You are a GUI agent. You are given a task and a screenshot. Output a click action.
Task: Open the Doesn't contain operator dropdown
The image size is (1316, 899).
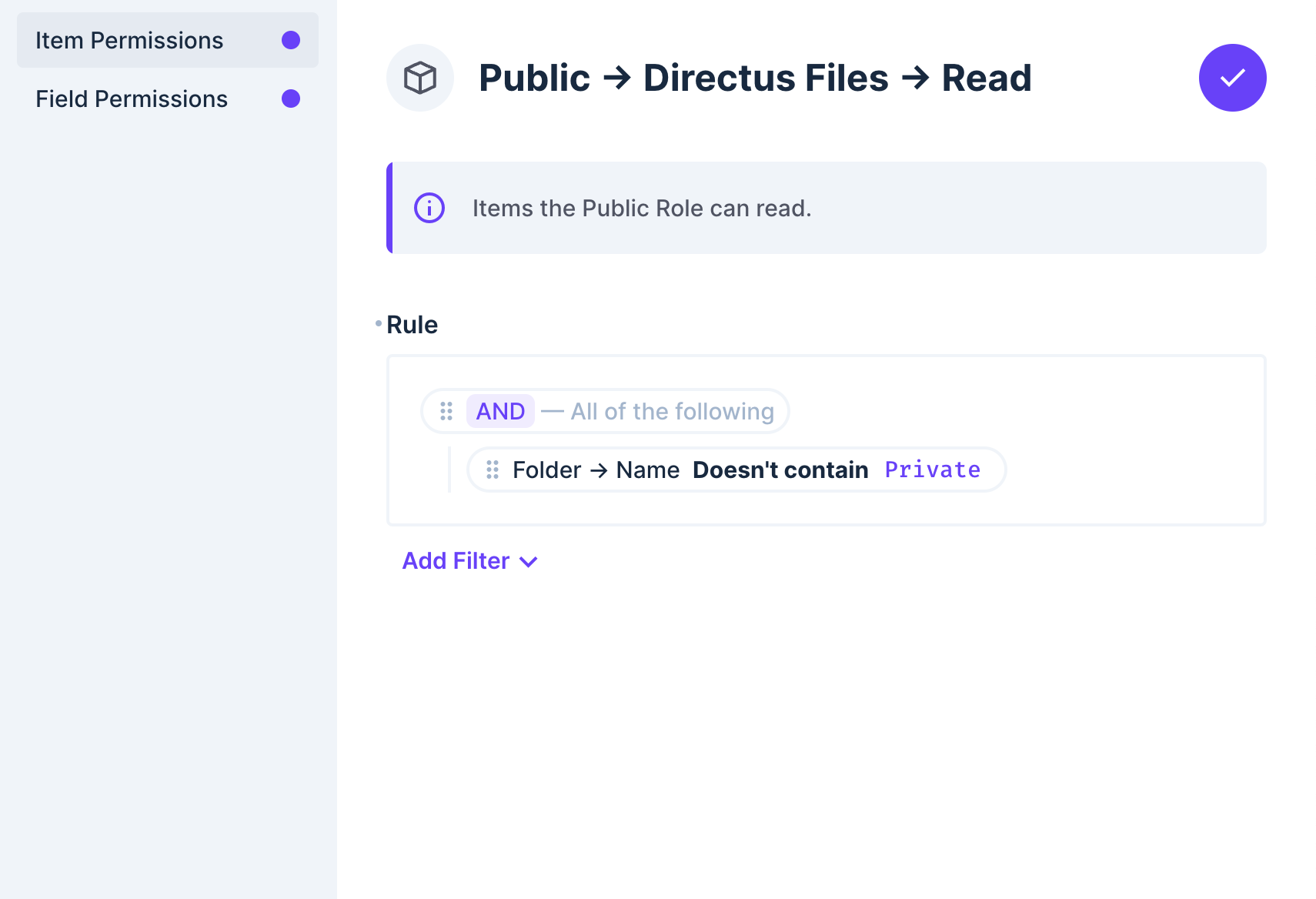pyautogui.click(x=780, y=470)
